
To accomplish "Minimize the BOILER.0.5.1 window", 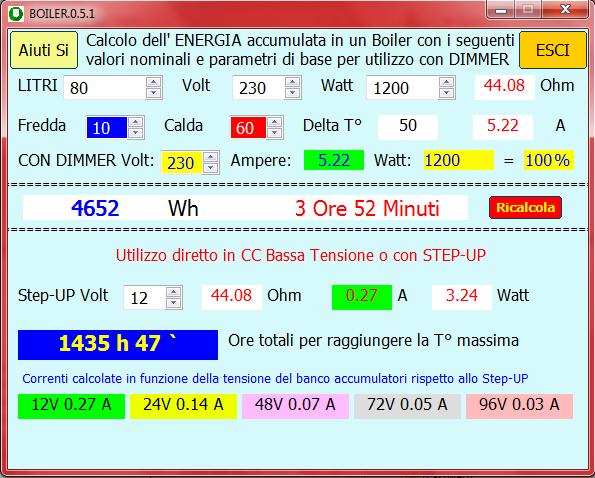I will (x=501, y=10).
